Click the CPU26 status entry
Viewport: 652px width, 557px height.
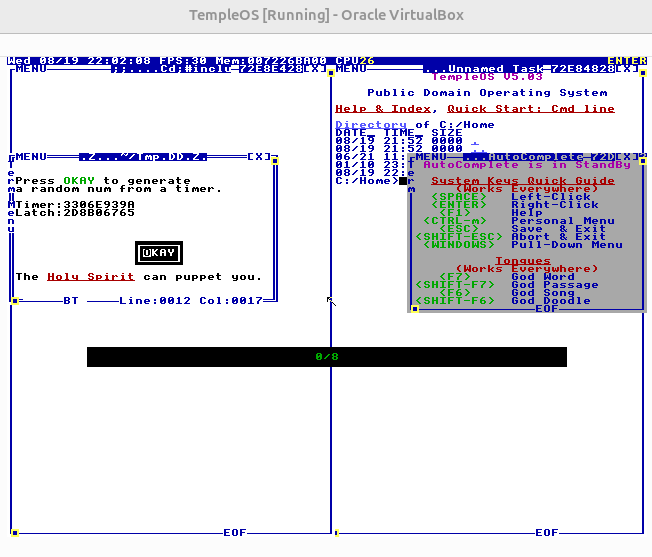(x=355, y=61)
